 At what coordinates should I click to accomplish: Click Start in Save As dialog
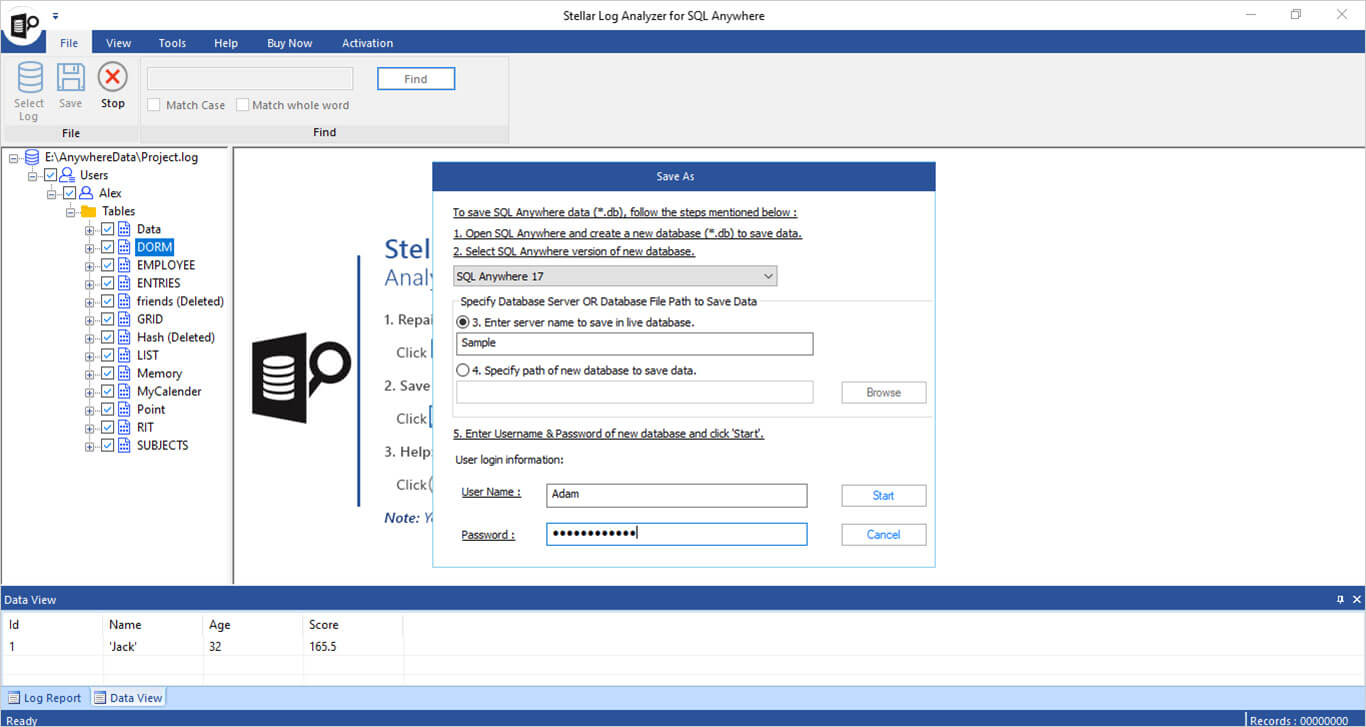(x=884, y=496)
